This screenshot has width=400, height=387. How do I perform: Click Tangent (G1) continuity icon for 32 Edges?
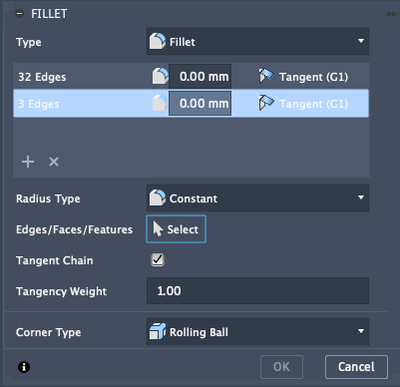click(266, 76)
